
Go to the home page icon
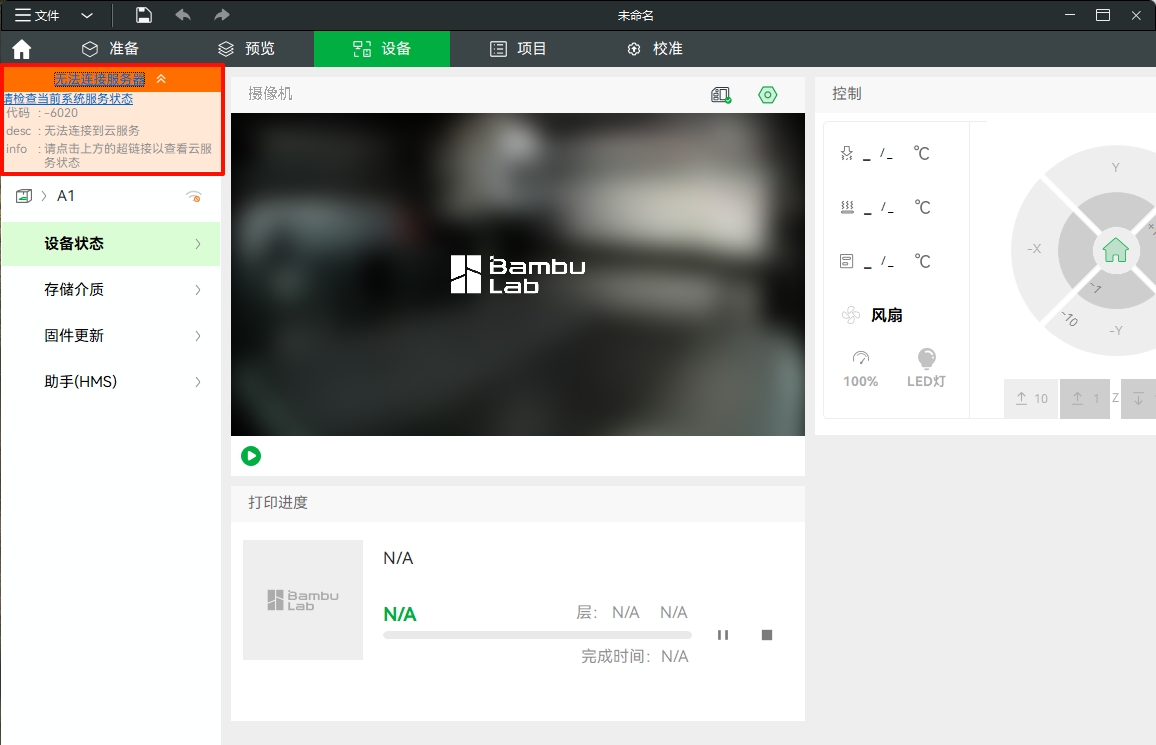22,49
